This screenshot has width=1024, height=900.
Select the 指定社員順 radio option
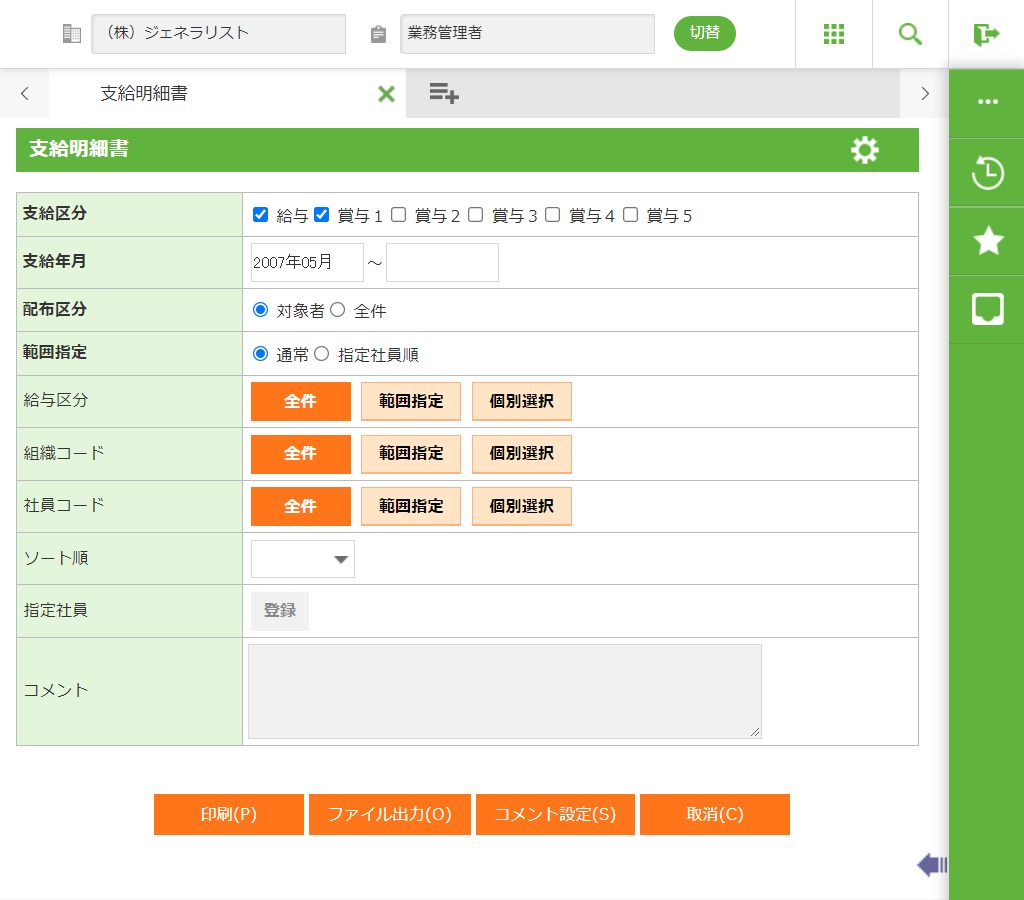(x=322, y=353)
